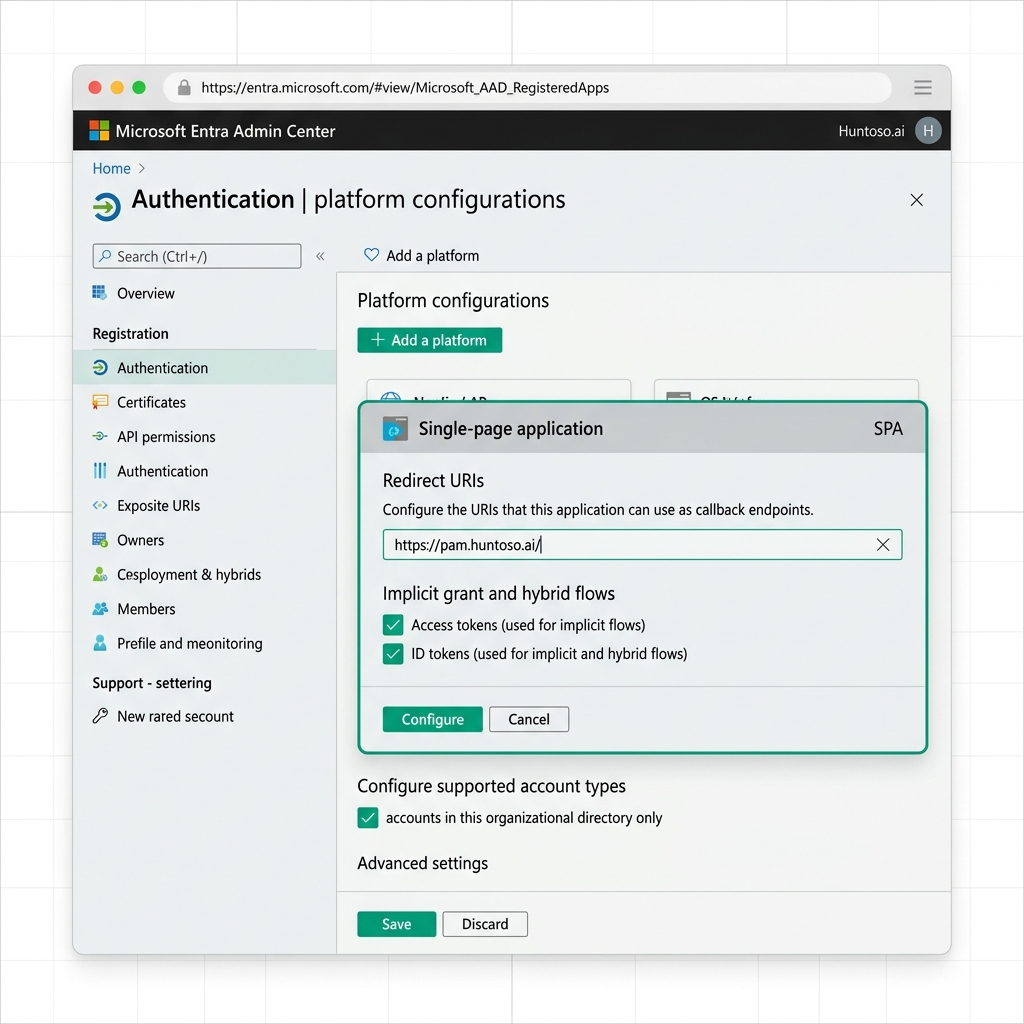Click the Prefile and meonitoring icon
The height and width of the screenshot is (1024, 1024).
click(100, 643)
